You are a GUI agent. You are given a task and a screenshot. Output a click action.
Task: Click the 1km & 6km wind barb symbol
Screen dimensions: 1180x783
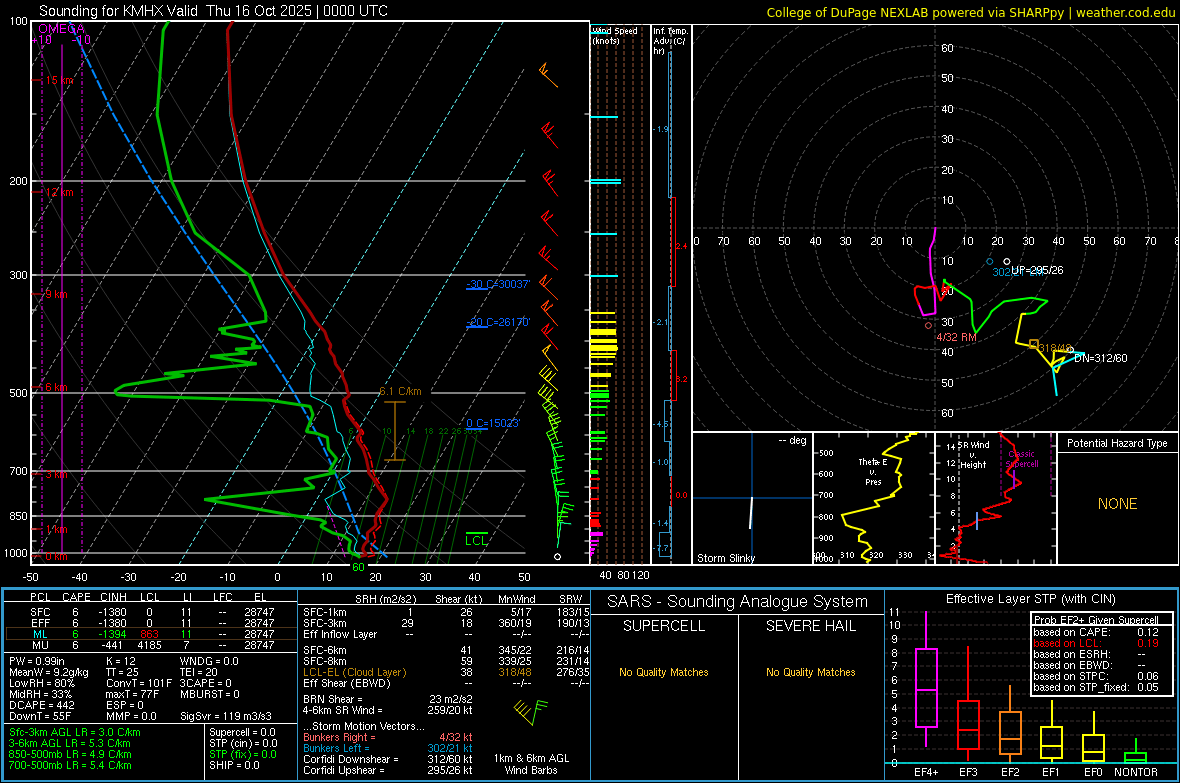531,711
